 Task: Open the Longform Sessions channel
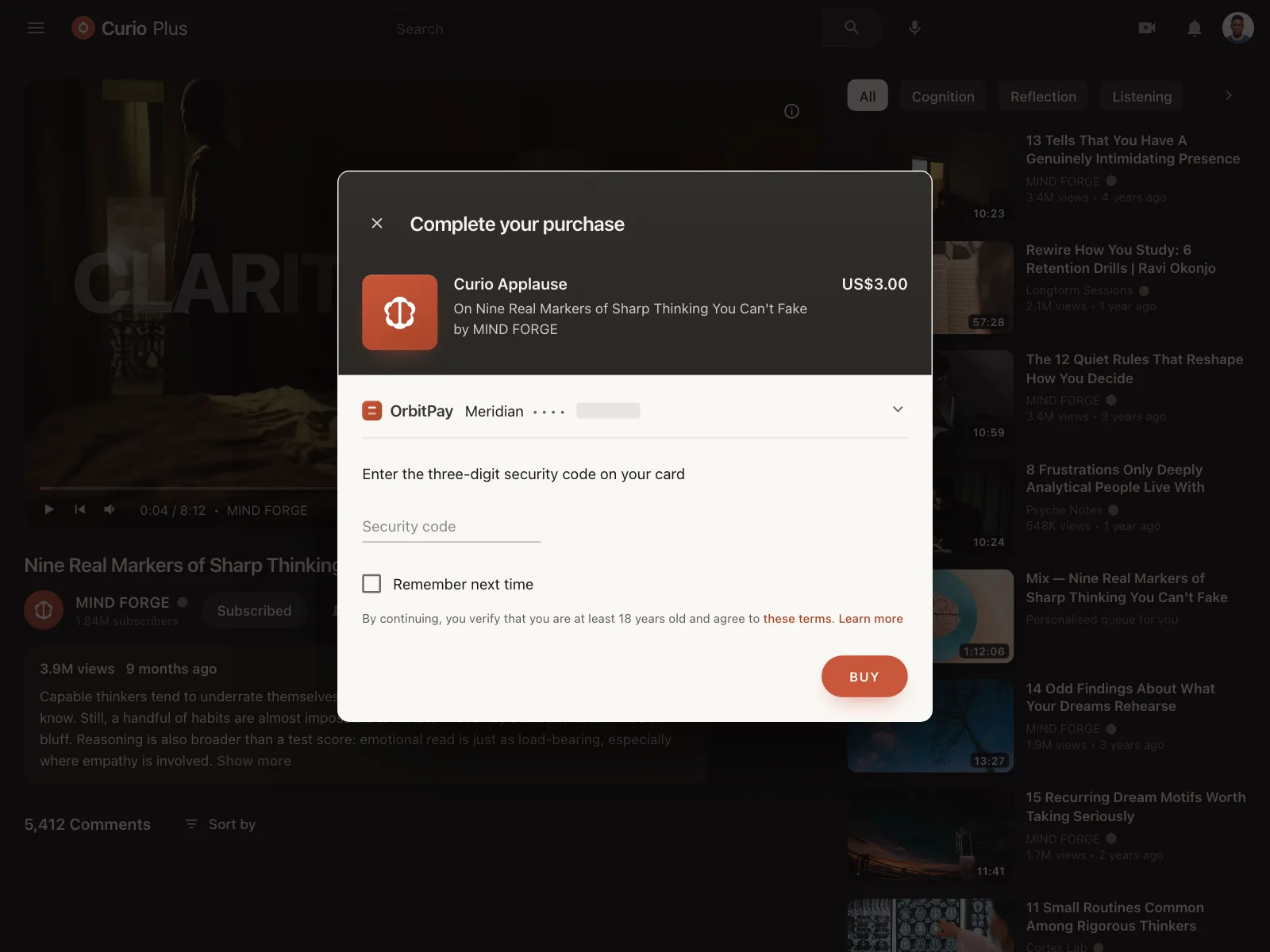pos(1079,290)
